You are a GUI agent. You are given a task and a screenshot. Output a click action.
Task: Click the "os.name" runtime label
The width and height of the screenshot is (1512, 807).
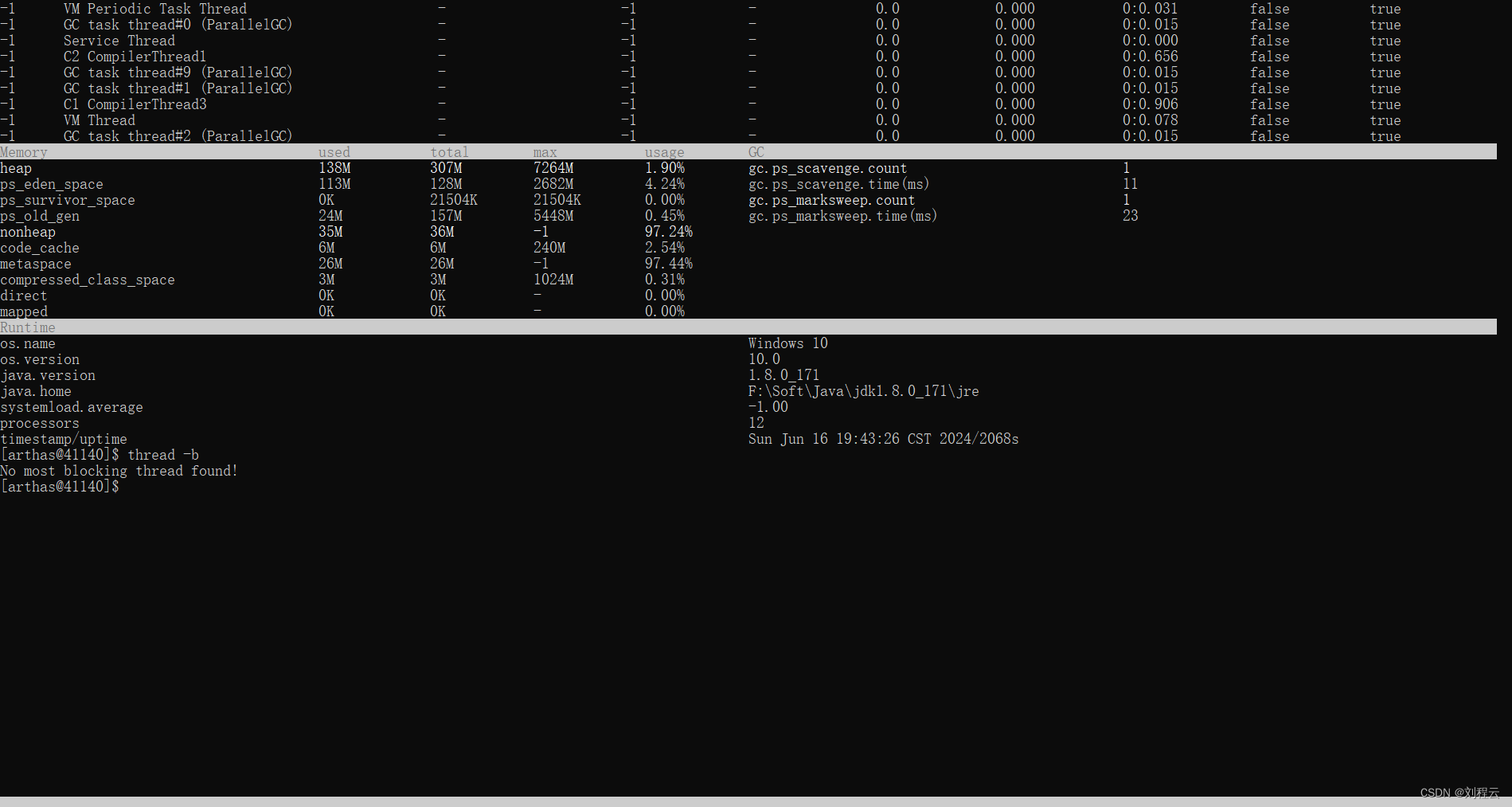point(28,343)
